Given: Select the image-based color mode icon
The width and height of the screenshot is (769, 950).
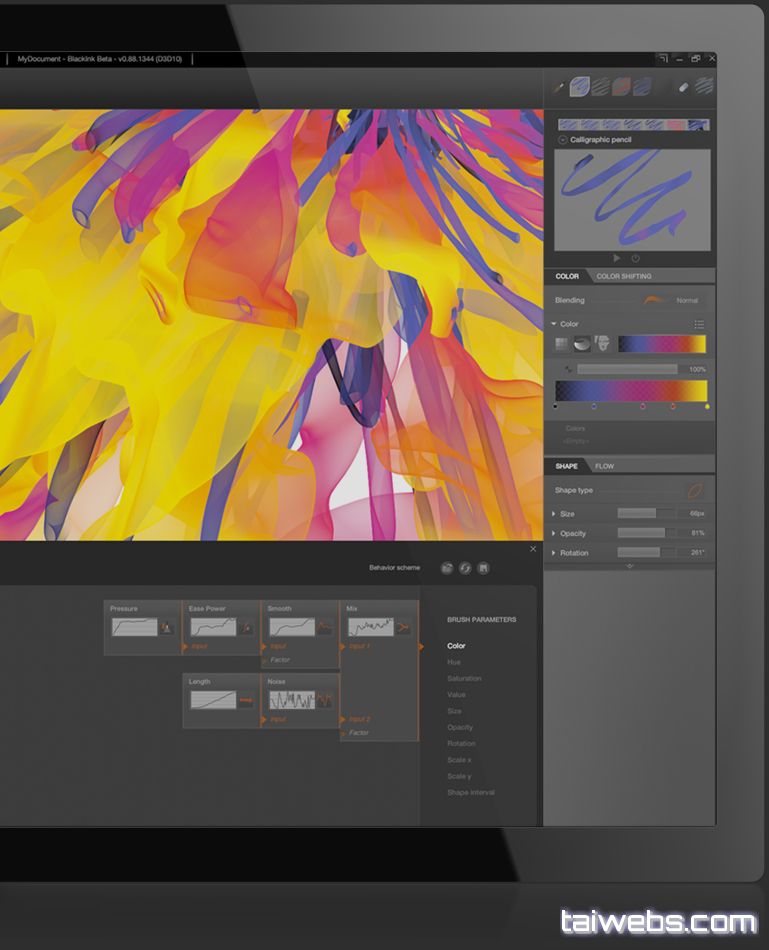Looking at the screenshot, I should [603, 344].
